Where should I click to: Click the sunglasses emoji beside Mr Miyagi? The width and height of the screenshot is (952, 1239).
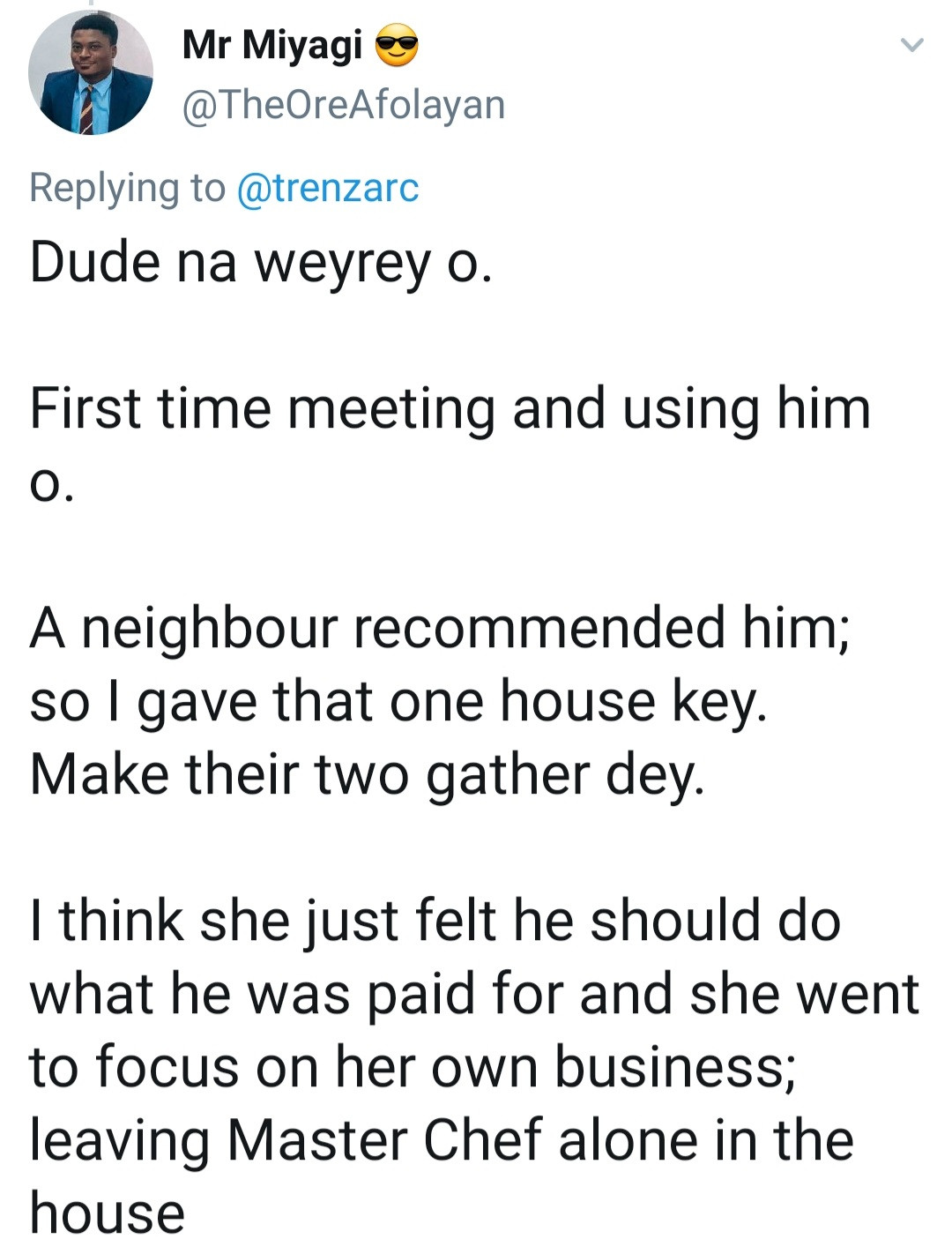(x=397, y=46)
